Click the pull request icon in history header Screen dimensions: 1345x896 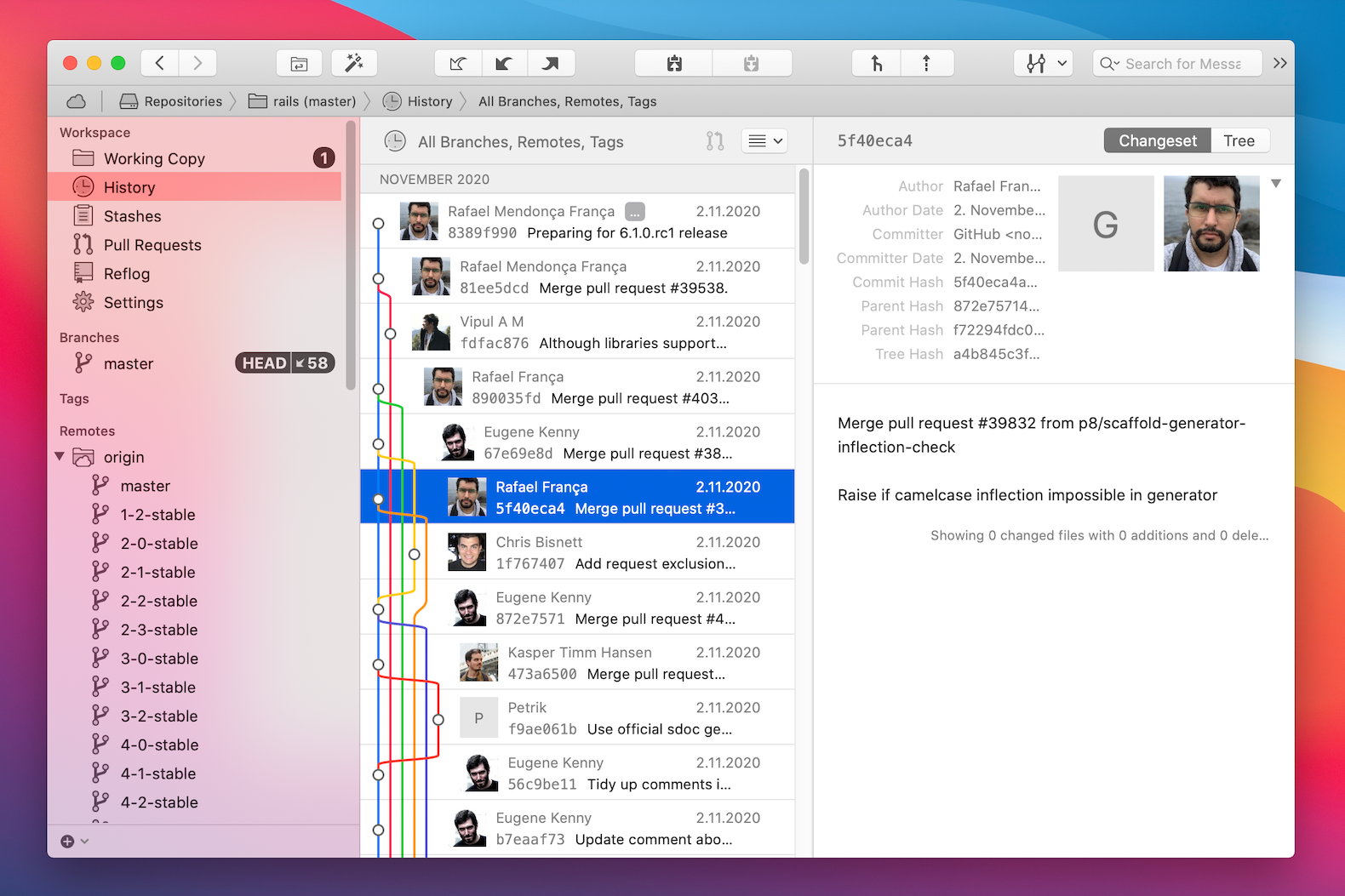[x=715, y=141]
